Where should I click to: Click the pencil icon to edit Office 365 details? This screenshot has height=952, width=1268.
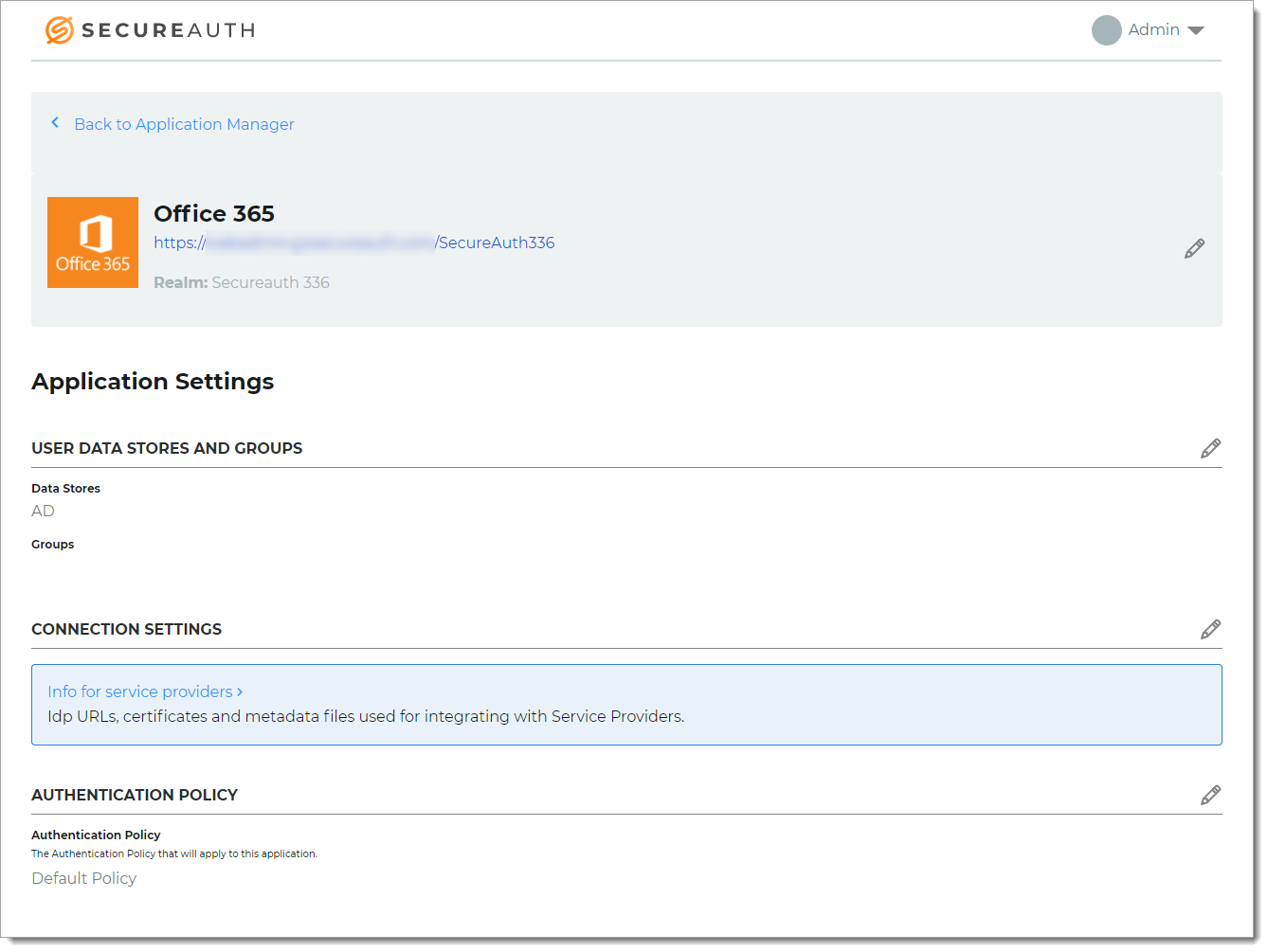pos(1193,247)
